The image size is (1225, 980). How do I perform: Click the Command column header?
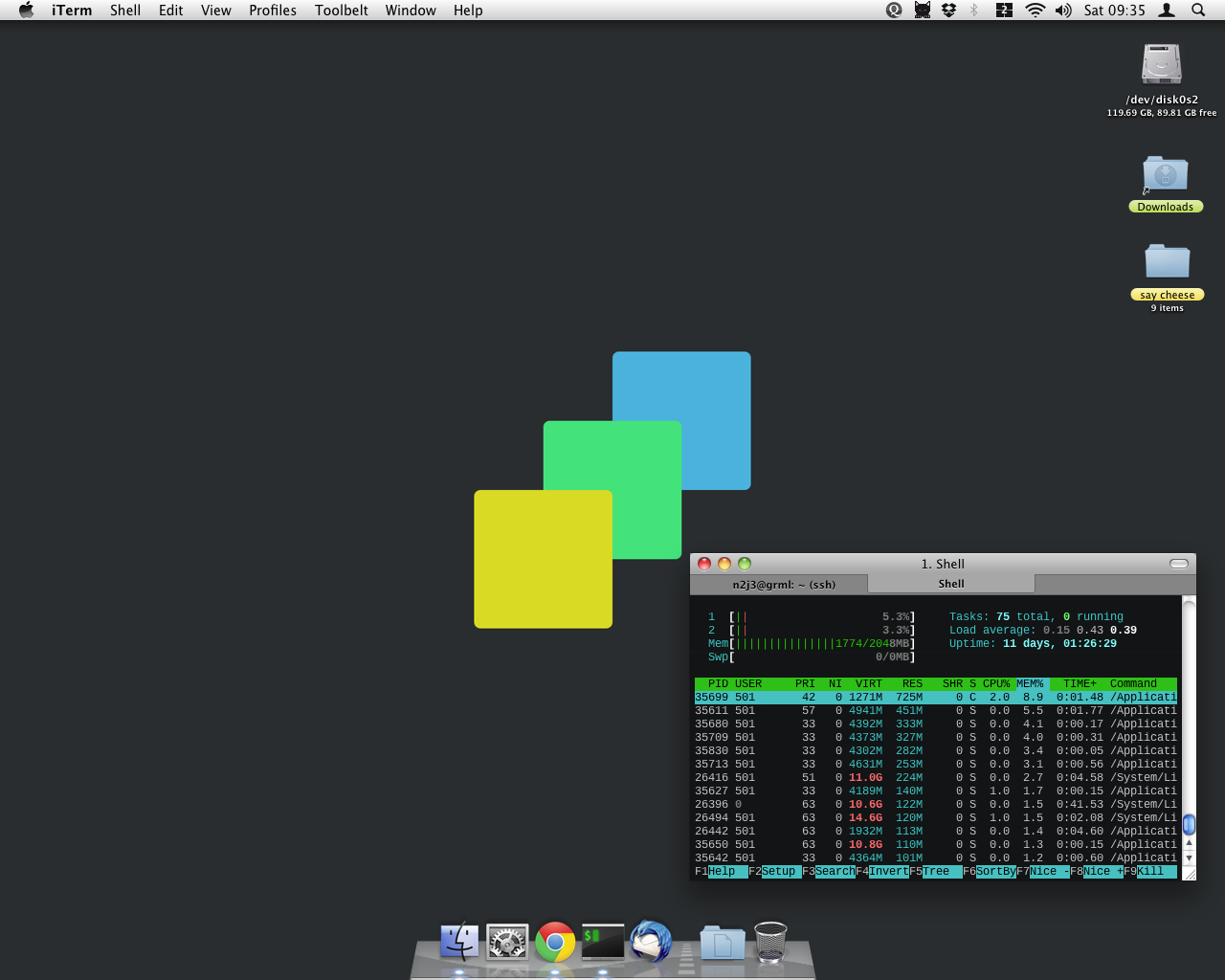click(x=1133, y=683)
